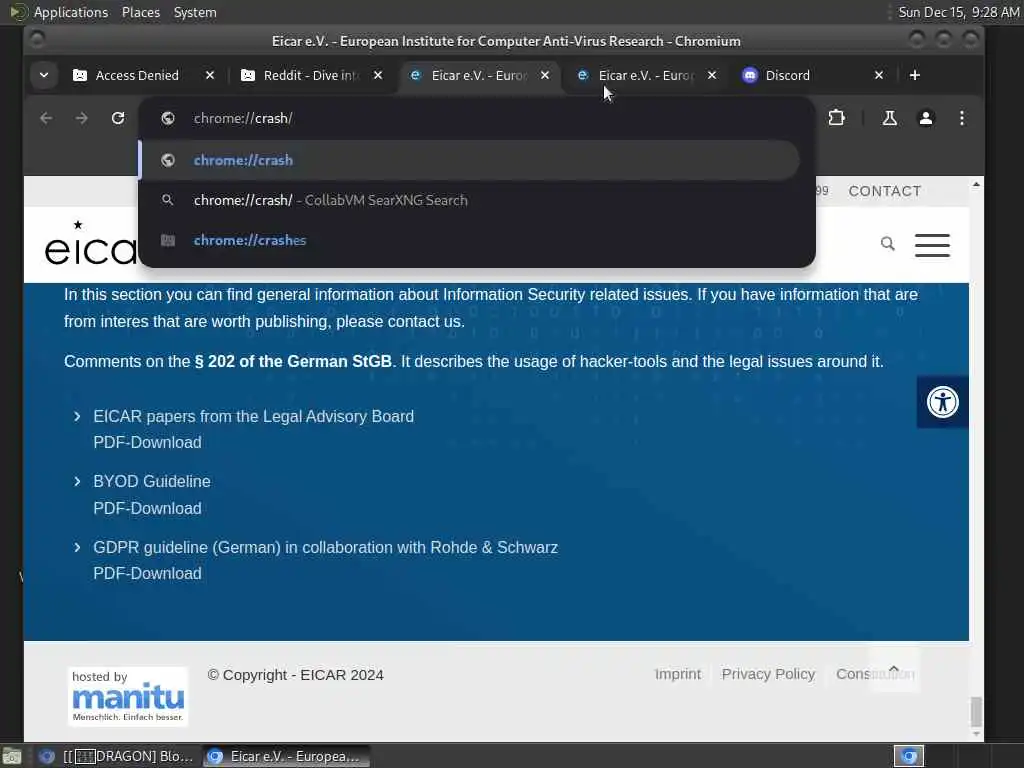Open the Privacy Policy footer link

pyautogui.click(x=768, y=674)
